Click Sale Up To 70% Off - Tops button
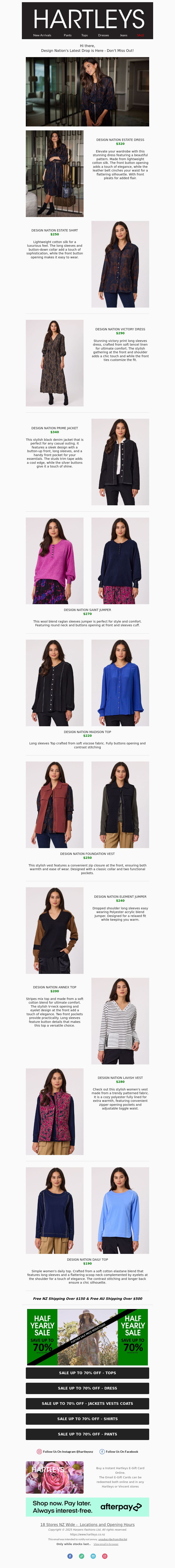The height and width of the screenshot is (1568, 175). [87, 1373]
